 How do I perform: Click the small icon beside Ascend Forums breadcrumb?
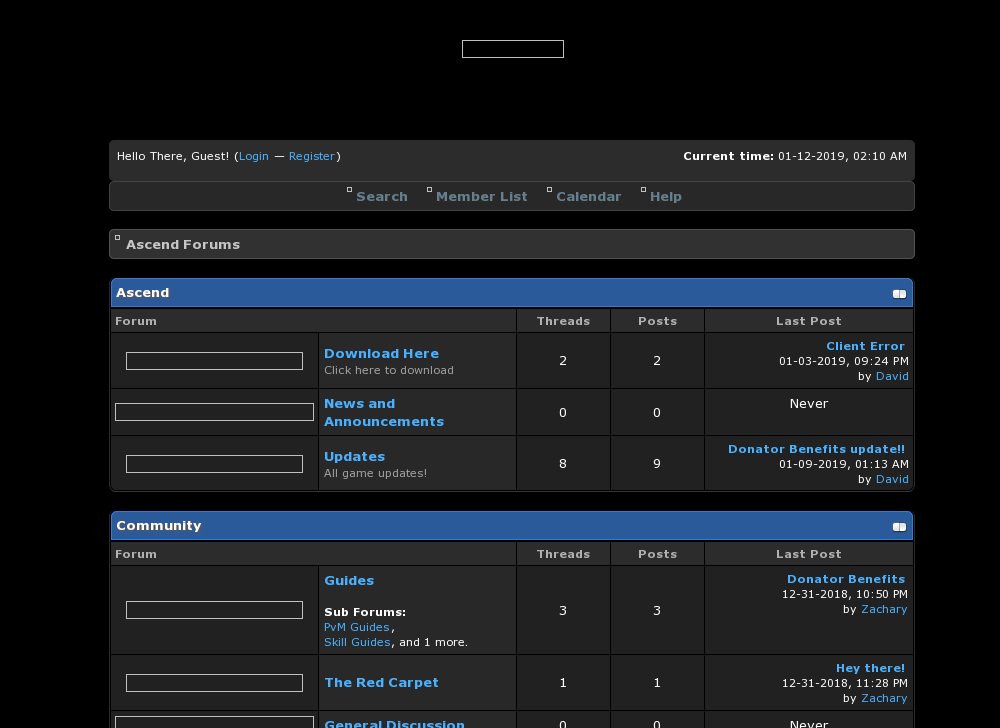tap(118, 238)
